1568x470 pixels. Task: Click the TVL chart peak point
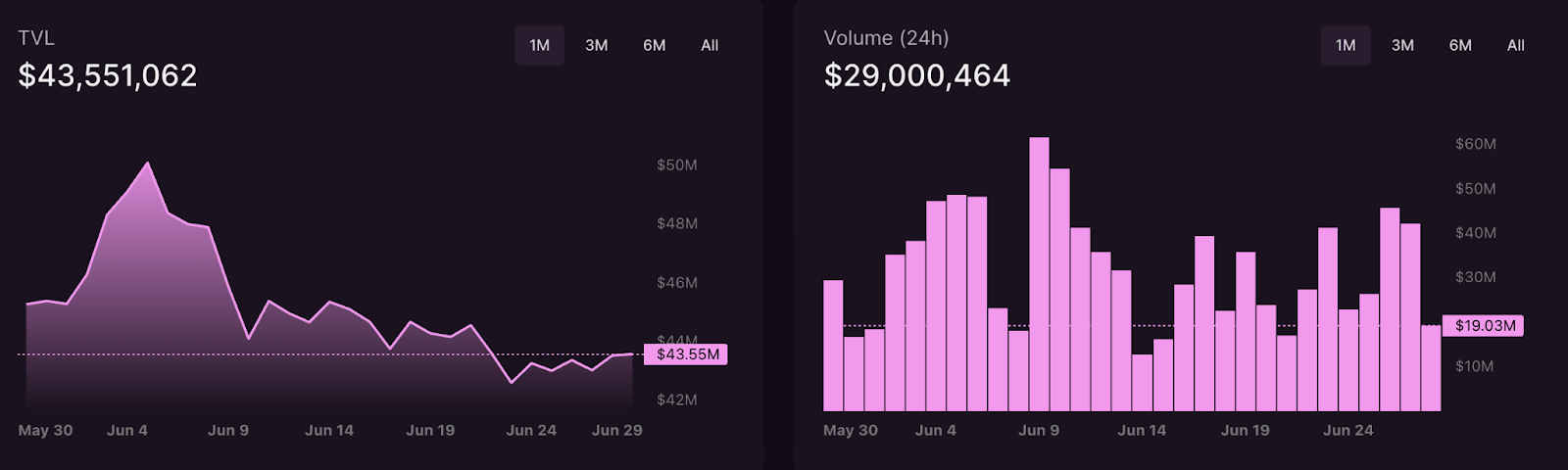(148, 163)
